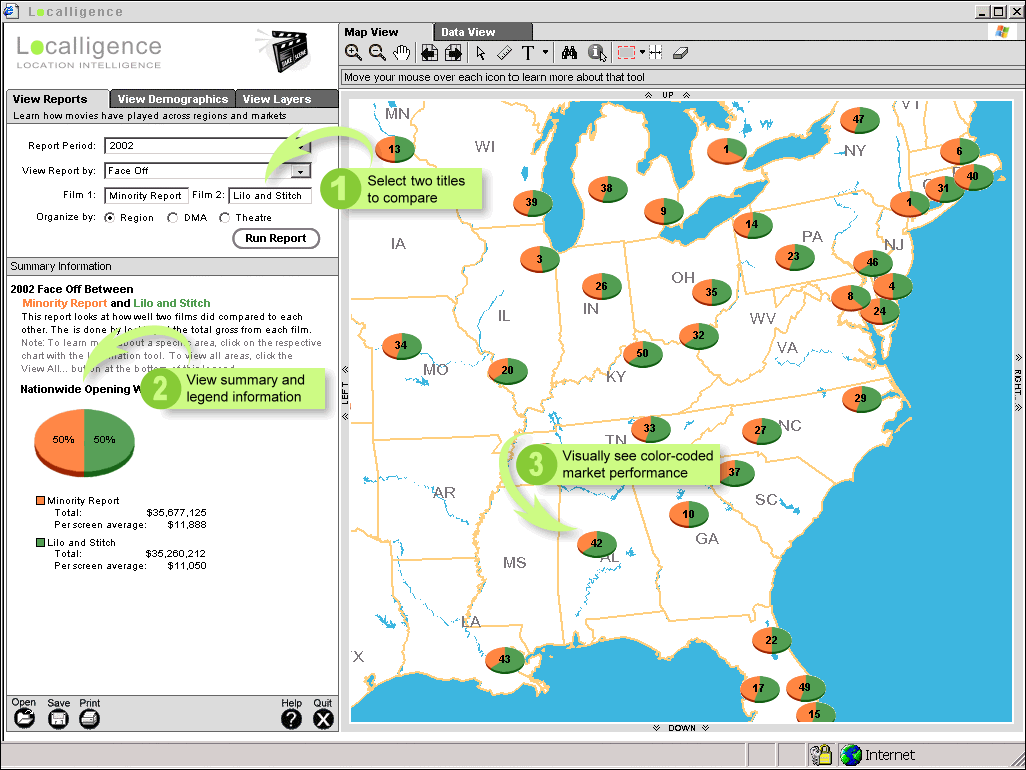
Task: Activate the information identify tool
Action: pyautogui.click(x=597, y=53)
